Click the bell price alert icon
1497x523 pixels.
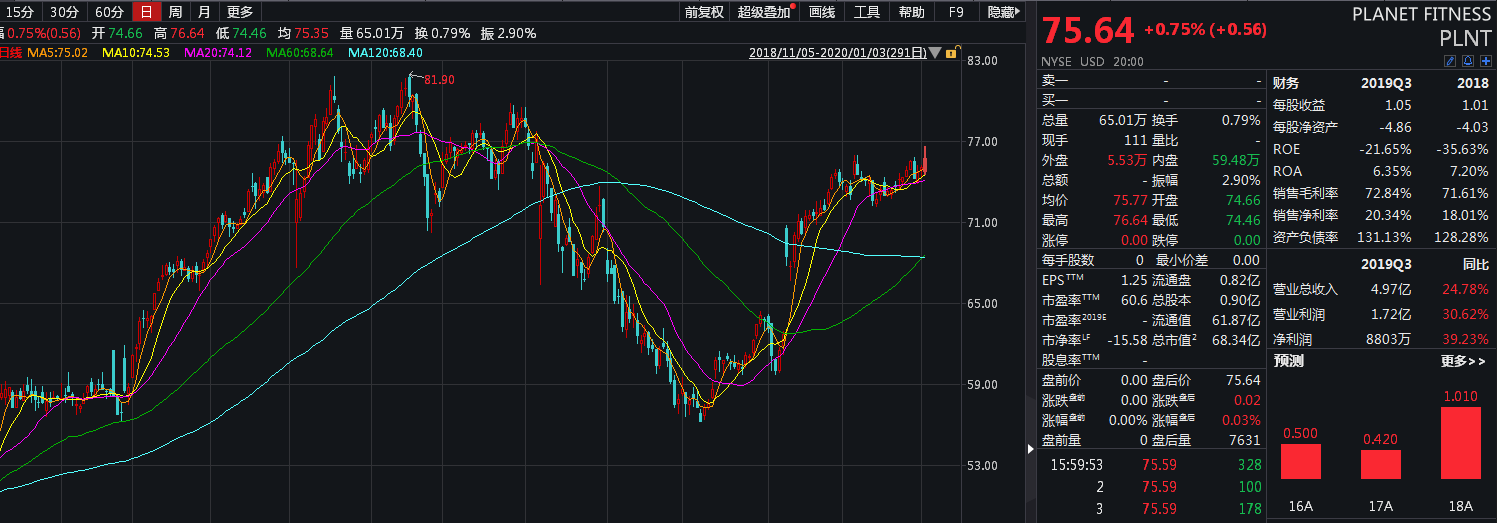coord(1468,61)
